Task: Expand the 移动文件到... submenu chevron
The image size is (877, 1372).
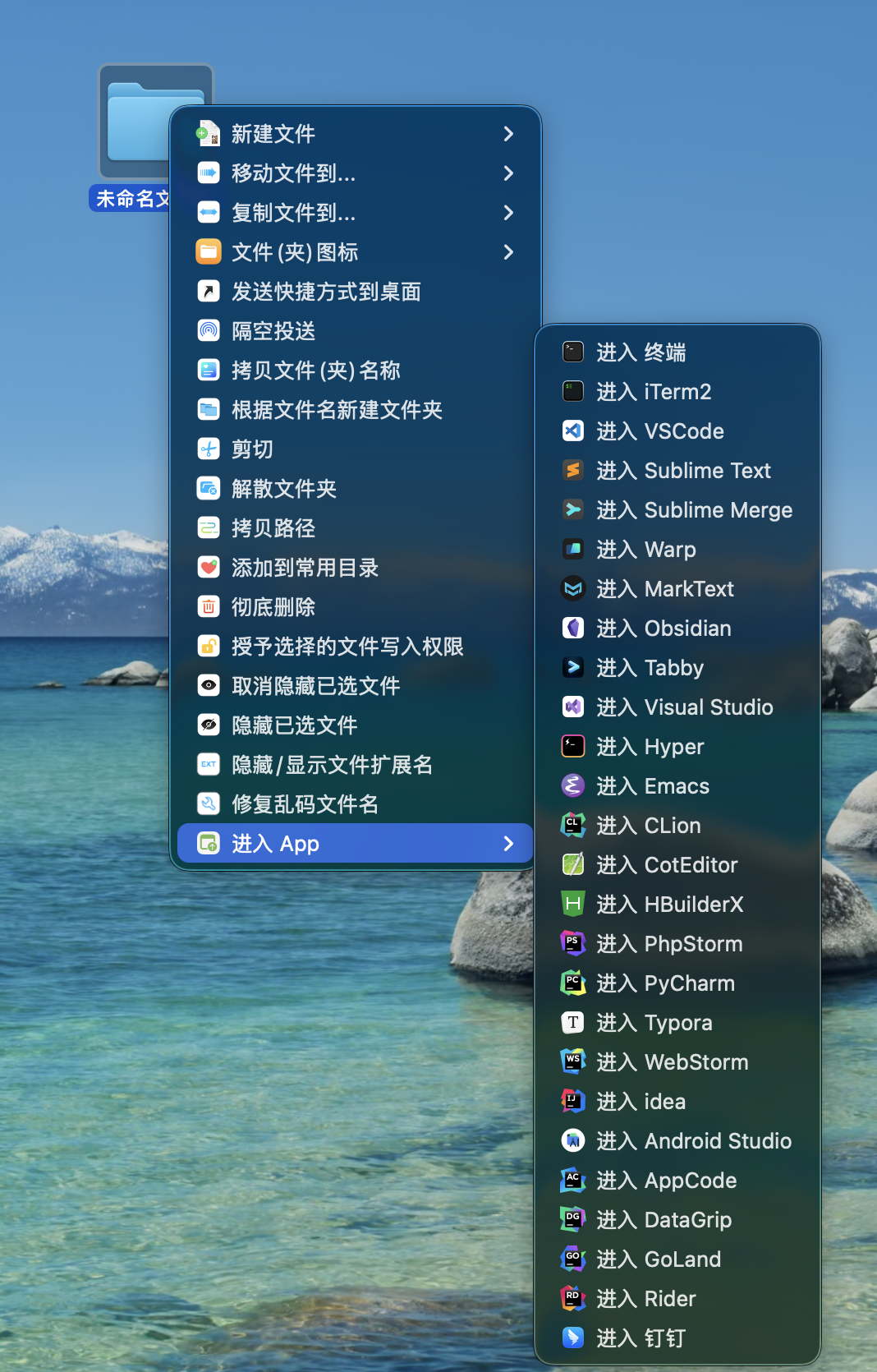Action: point(508,173)
